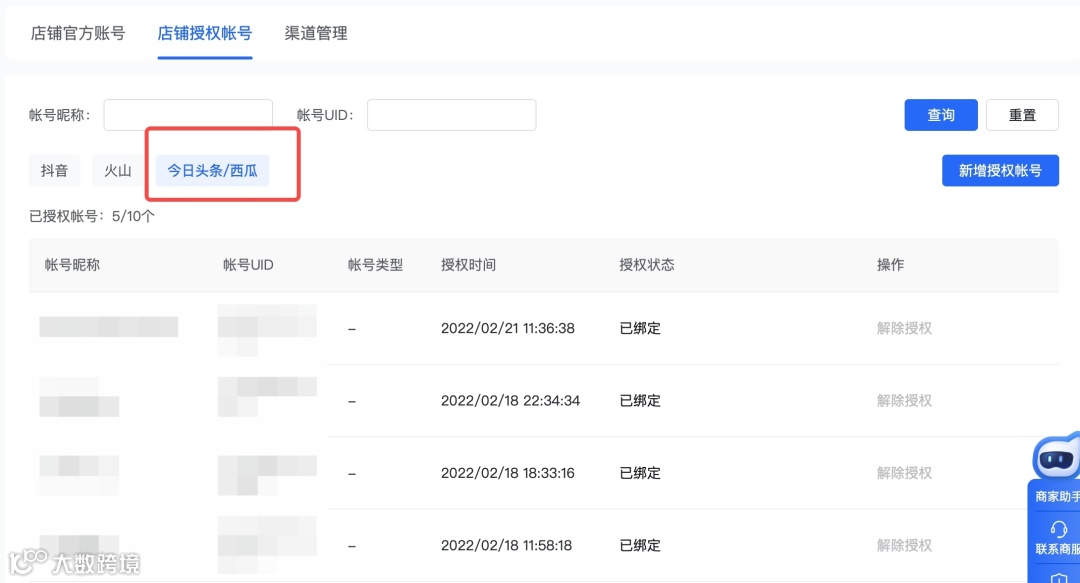Click 新增授权帐号 button
This screenshot has width=1080, height=583.
[x=1000, y=170]
